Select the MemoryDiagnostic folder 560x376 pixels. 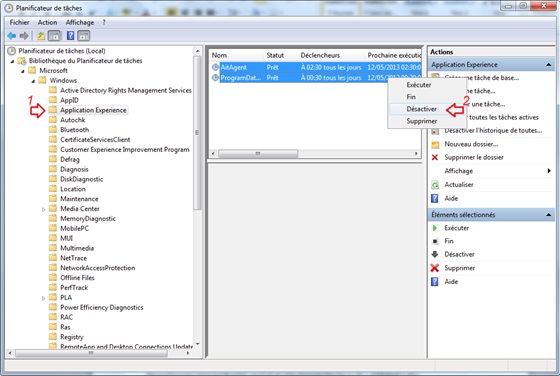88,219
